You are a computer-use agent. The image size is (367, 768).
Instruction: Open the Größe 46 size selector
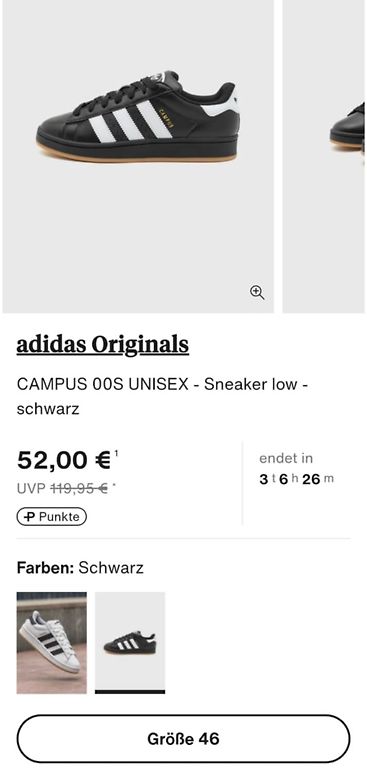(183, 738)
